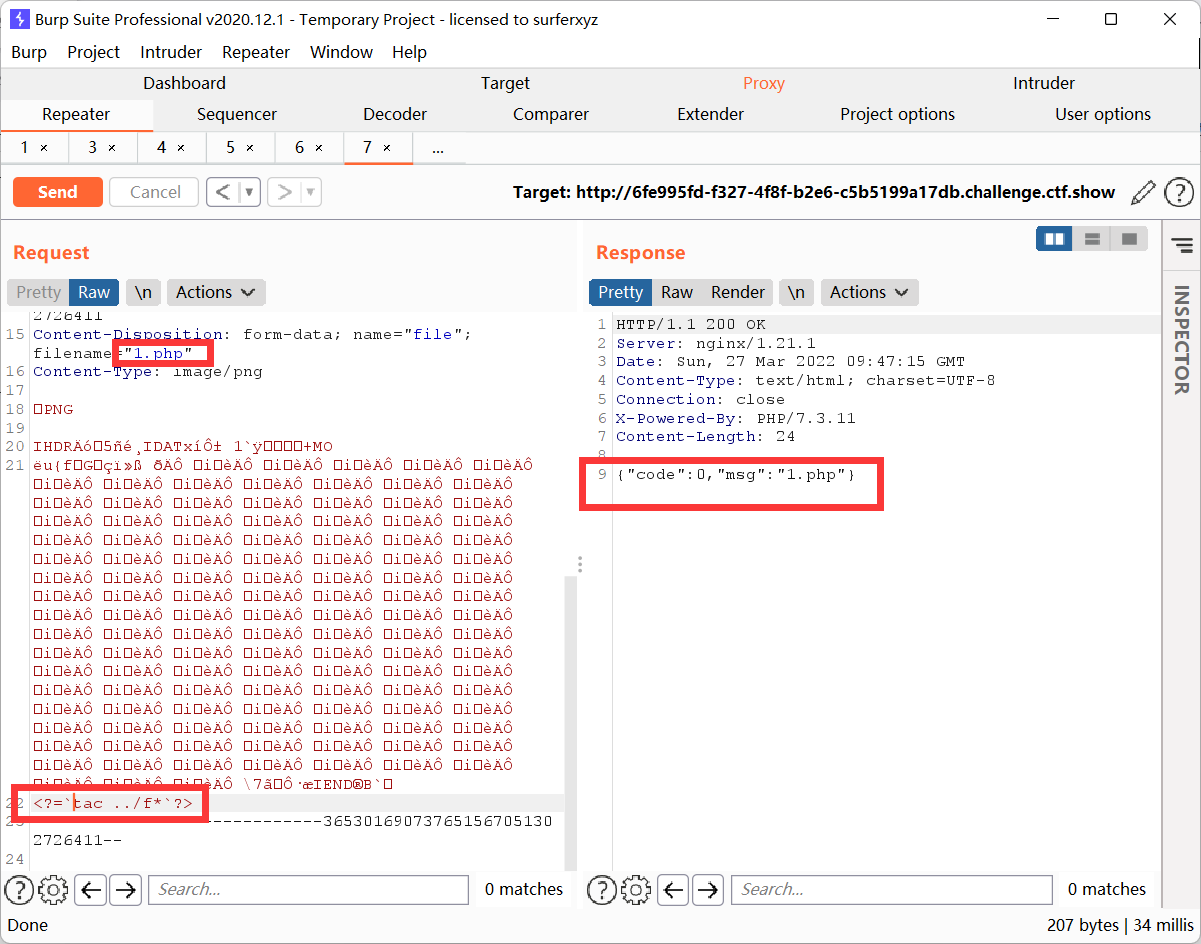Screen dimensions: 1201x944
Task: Open the Intruder menu
Action: click(x=171, y=52)
